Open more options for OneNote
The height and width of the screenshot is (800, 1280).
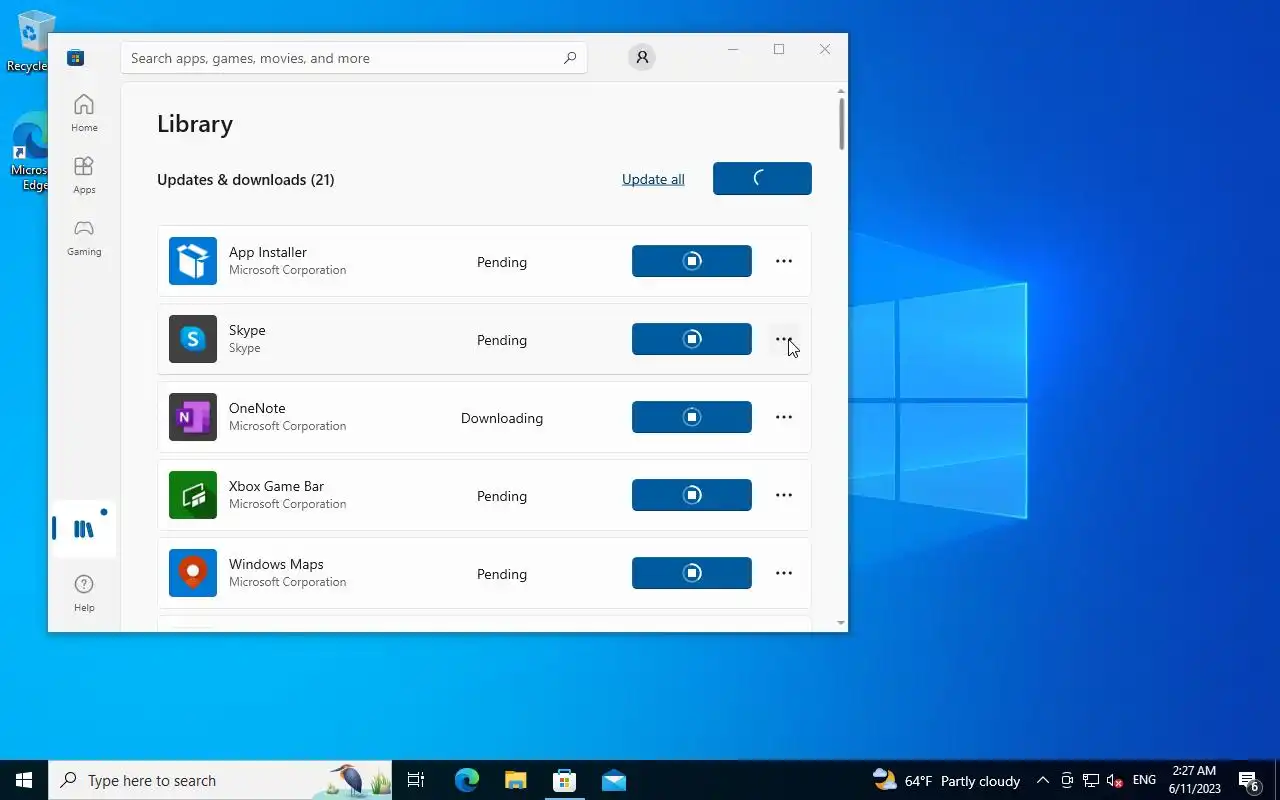click(784, 417)
